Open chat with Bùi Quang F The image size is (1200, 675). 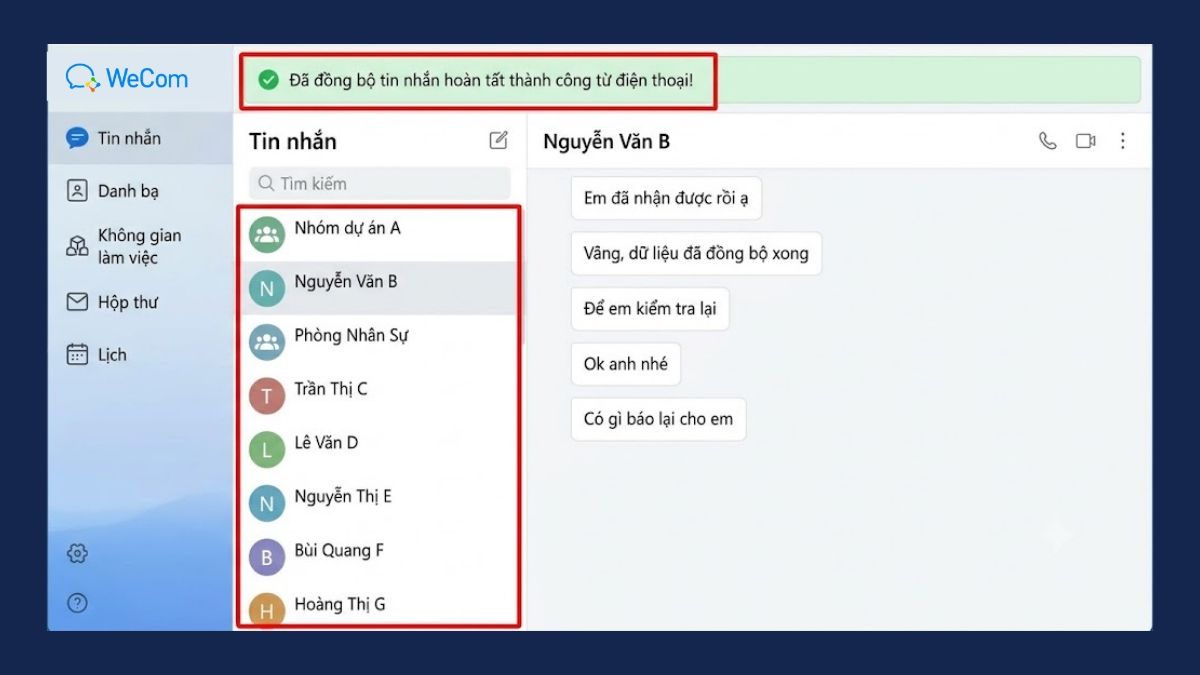pyautogui.click(x=379, y=558)
